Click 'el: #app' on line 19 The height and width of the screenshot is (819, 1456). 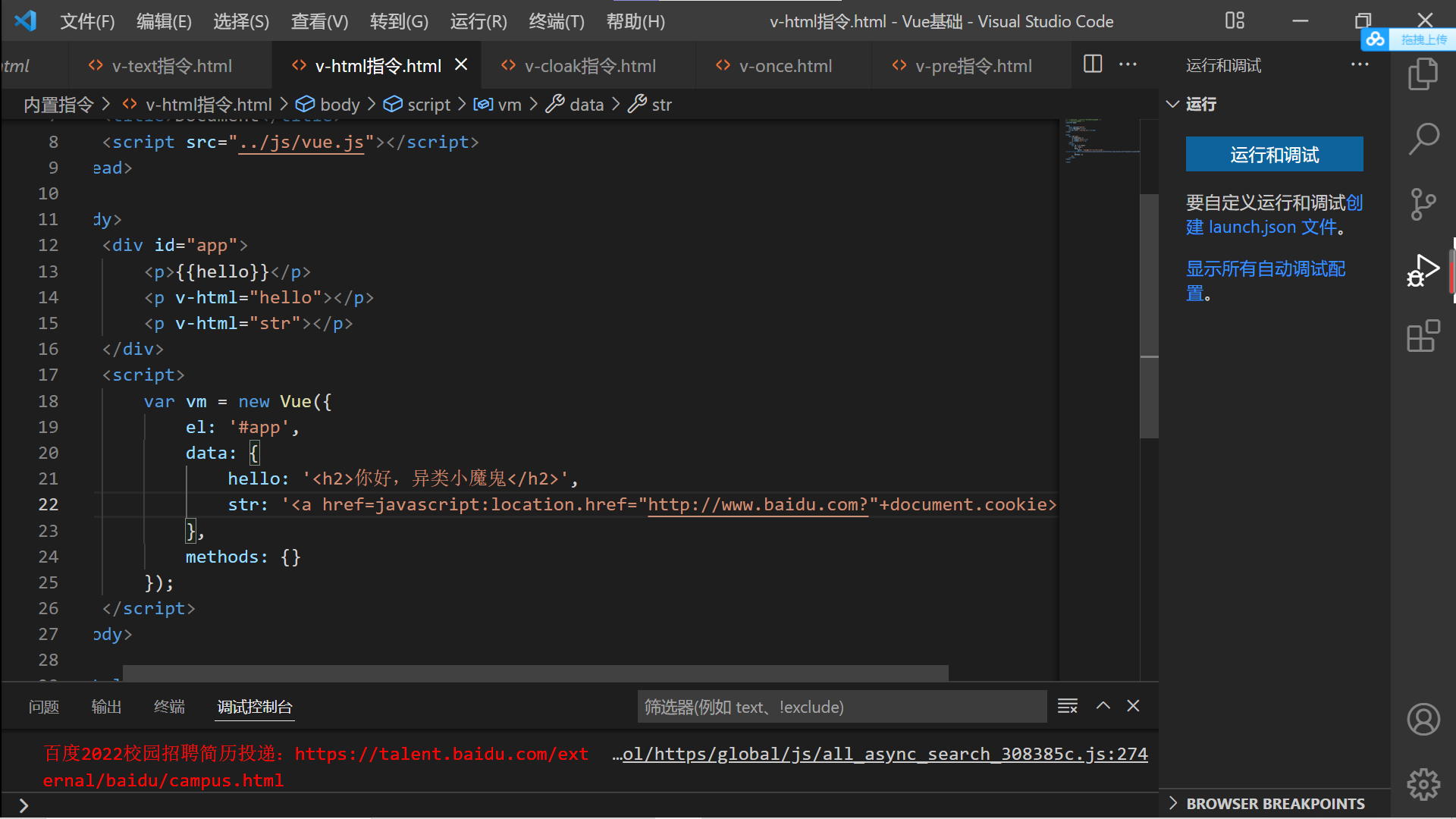[x=243, y=428]
